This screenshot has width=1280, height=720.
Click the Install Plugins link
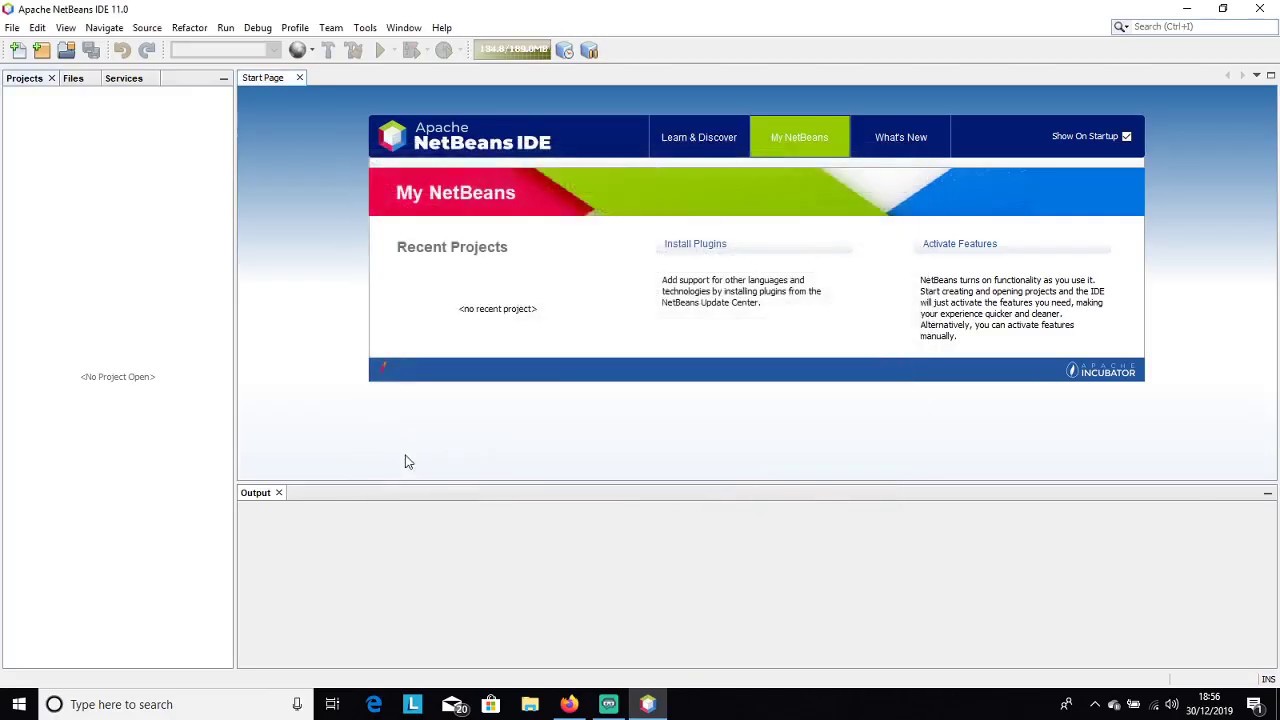click(x=695, y=244)
